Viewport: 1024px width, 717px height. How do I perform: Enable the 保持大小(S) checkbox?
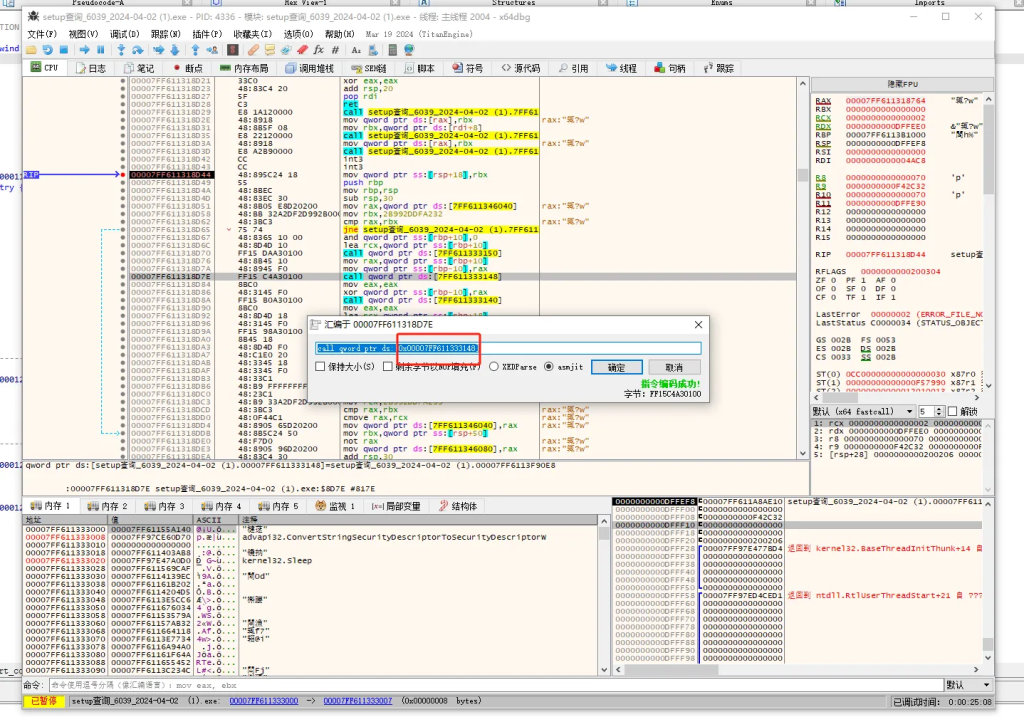tap(320, 367)
